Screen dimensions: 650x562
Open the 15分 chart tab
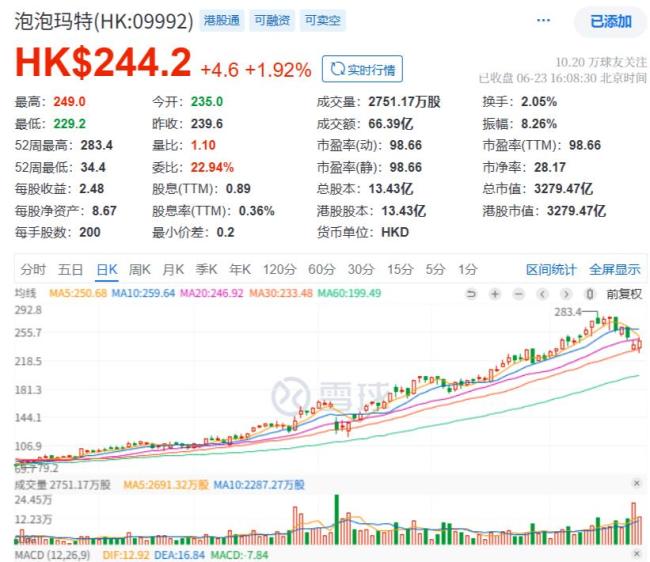[400, 269]
